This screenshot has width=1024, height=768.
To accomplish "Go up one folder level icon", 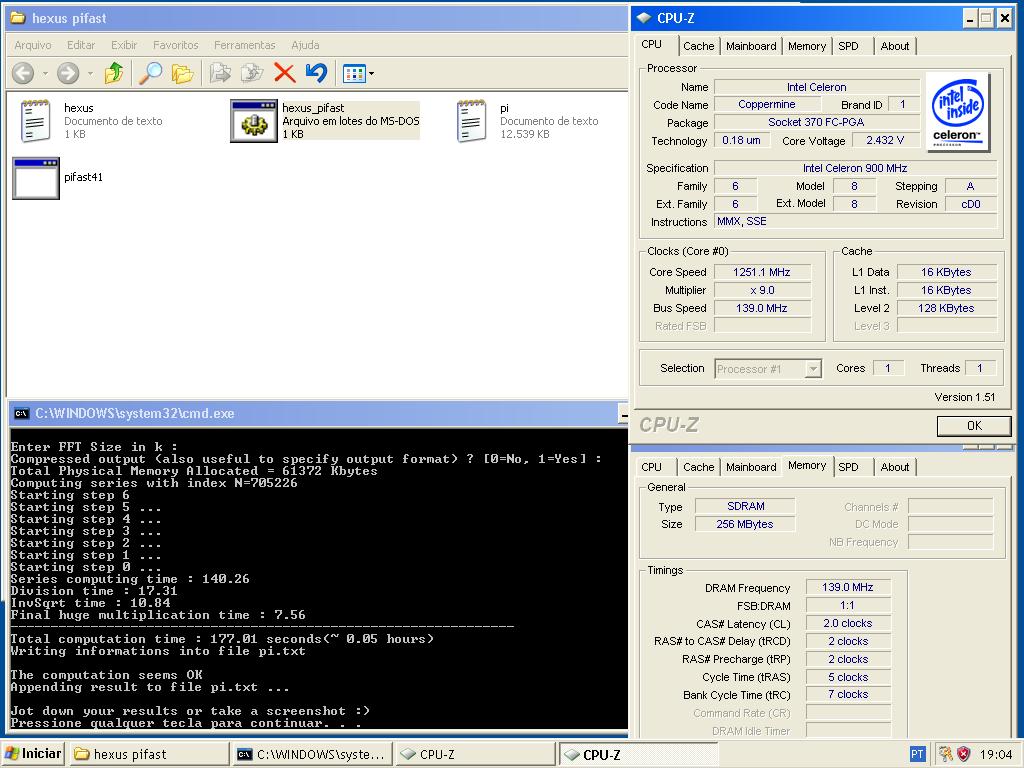I will click(114, 73).
